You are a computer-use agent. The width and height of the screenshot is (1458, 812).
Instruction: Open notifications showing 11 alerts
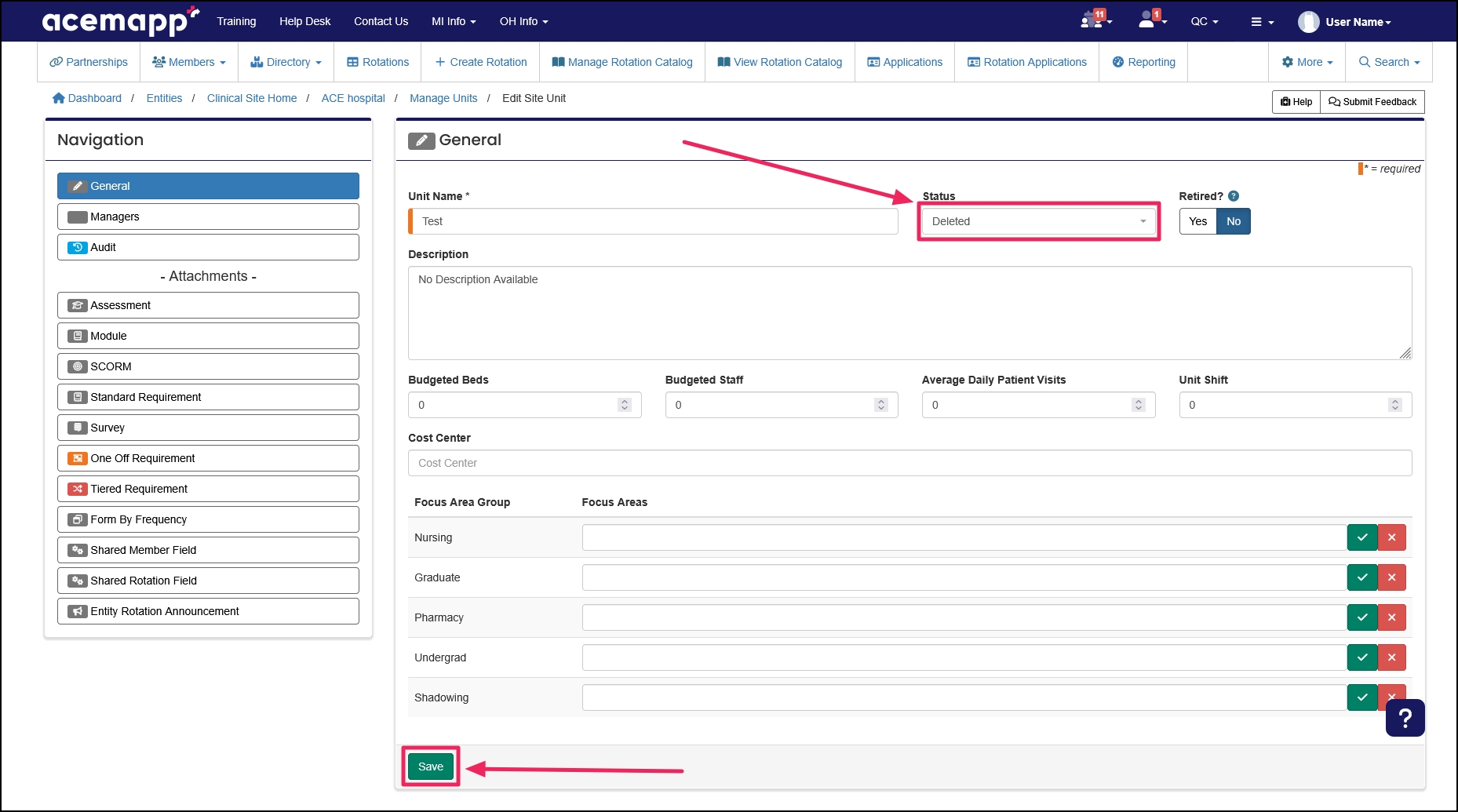coord(1093,21)
